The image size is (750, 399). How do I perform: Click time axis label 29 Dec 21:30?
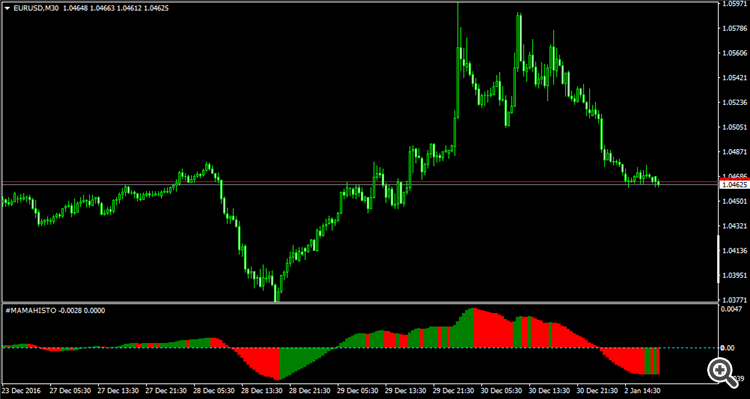click(452, 390)
